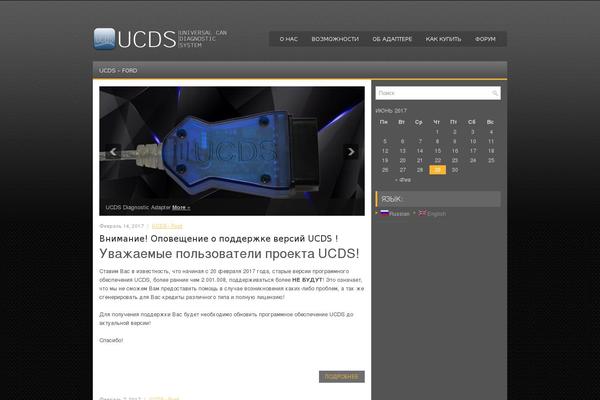Click heading Уважаемые пользователи проекта UCDS!
600x400 pixels.
pyautogui.click(x=229, y=254)
